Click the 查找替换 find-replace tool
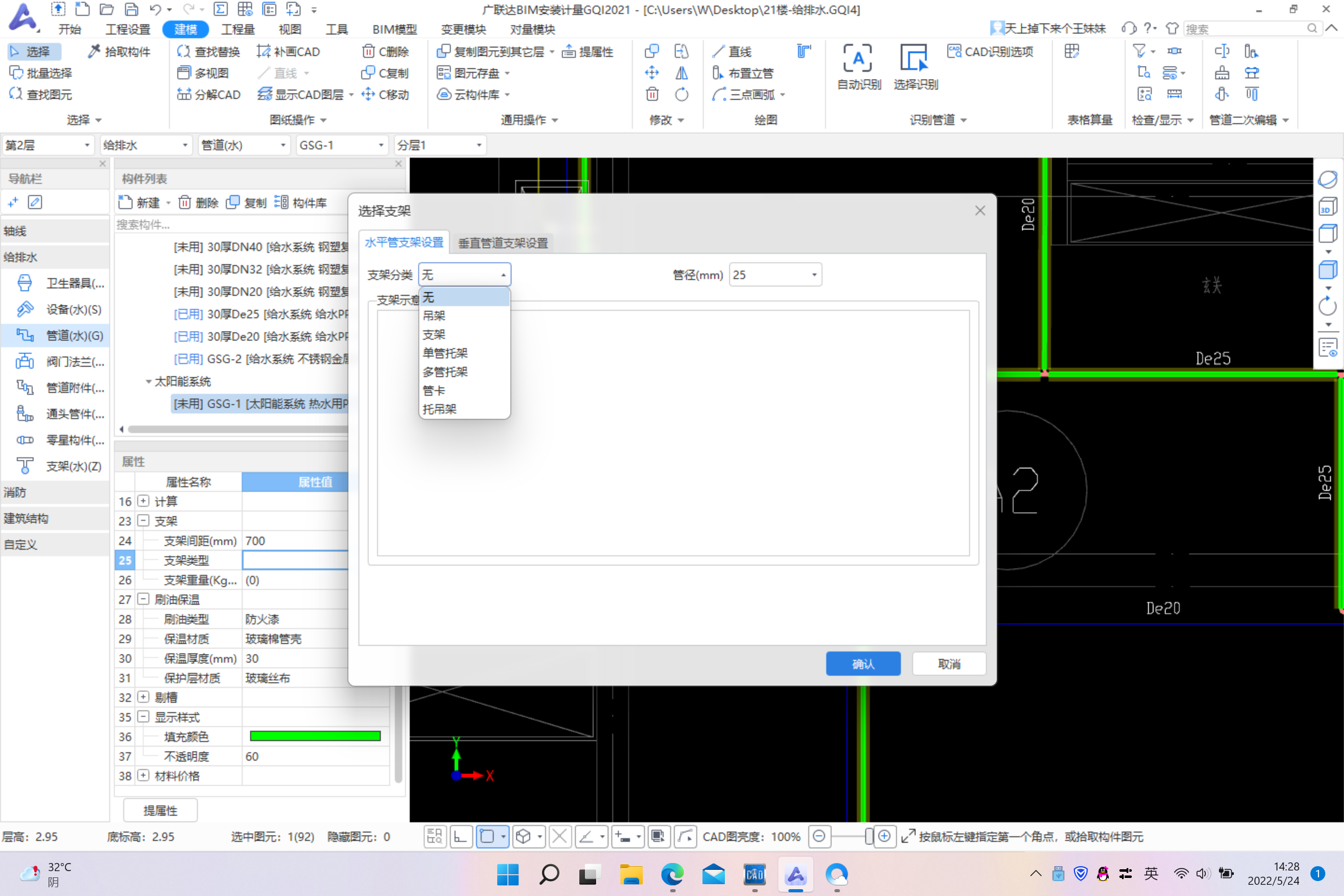 [x=208, y=52]
